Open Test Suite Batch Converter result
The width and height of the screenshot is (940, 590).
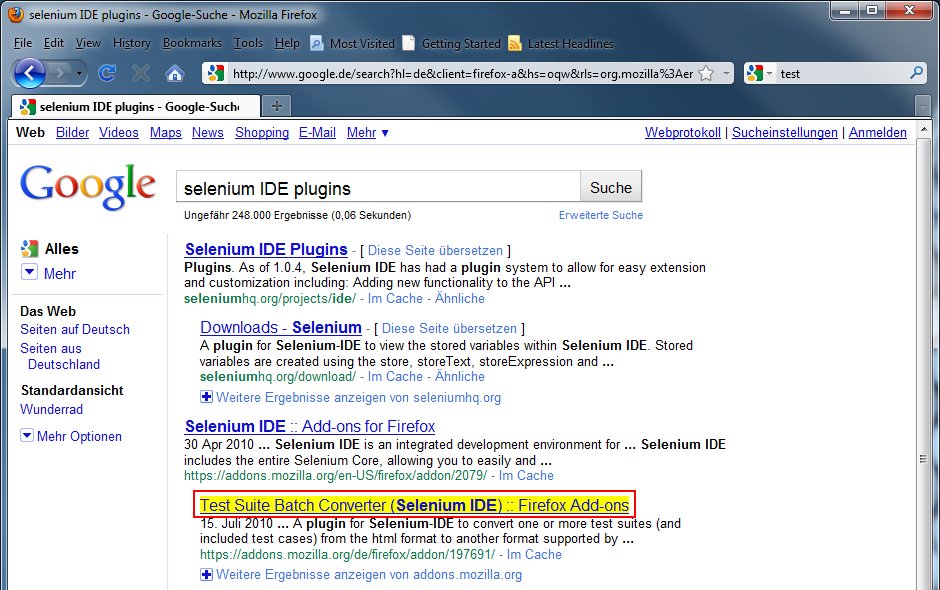[x=414, y=505]
